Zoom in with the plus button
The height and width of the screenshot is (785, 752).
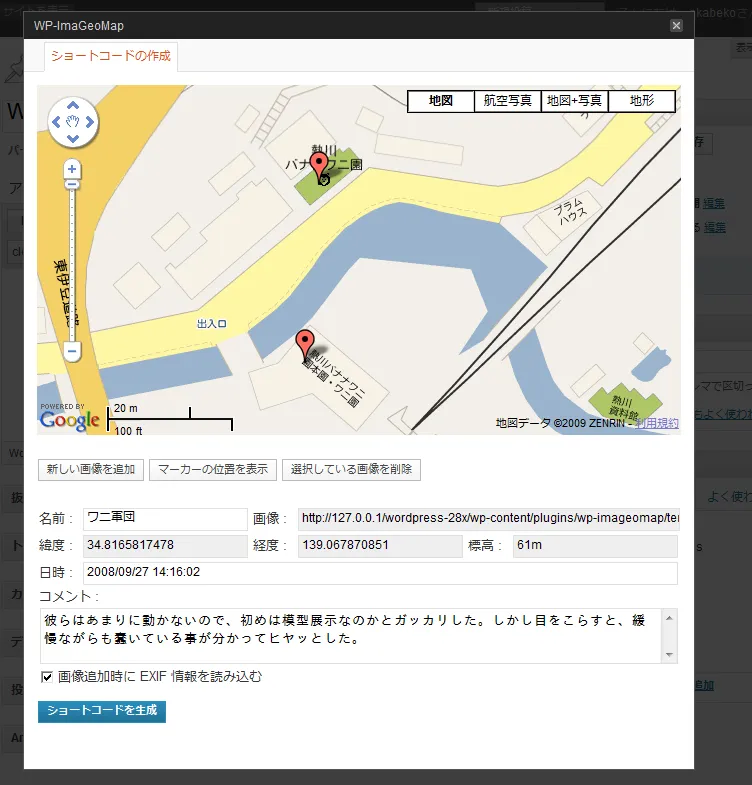click(72, 169)
